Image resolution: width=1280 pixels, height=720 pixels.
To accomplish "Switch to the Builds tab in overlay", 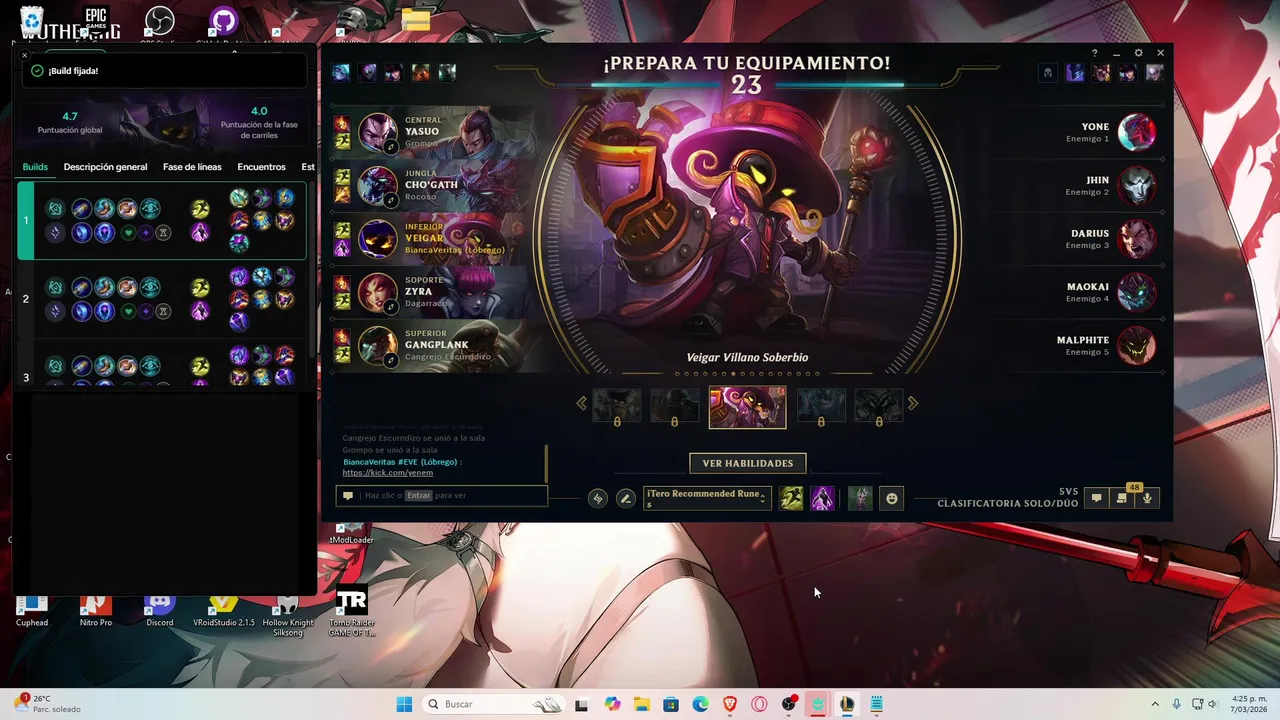I will pos(35,167).
